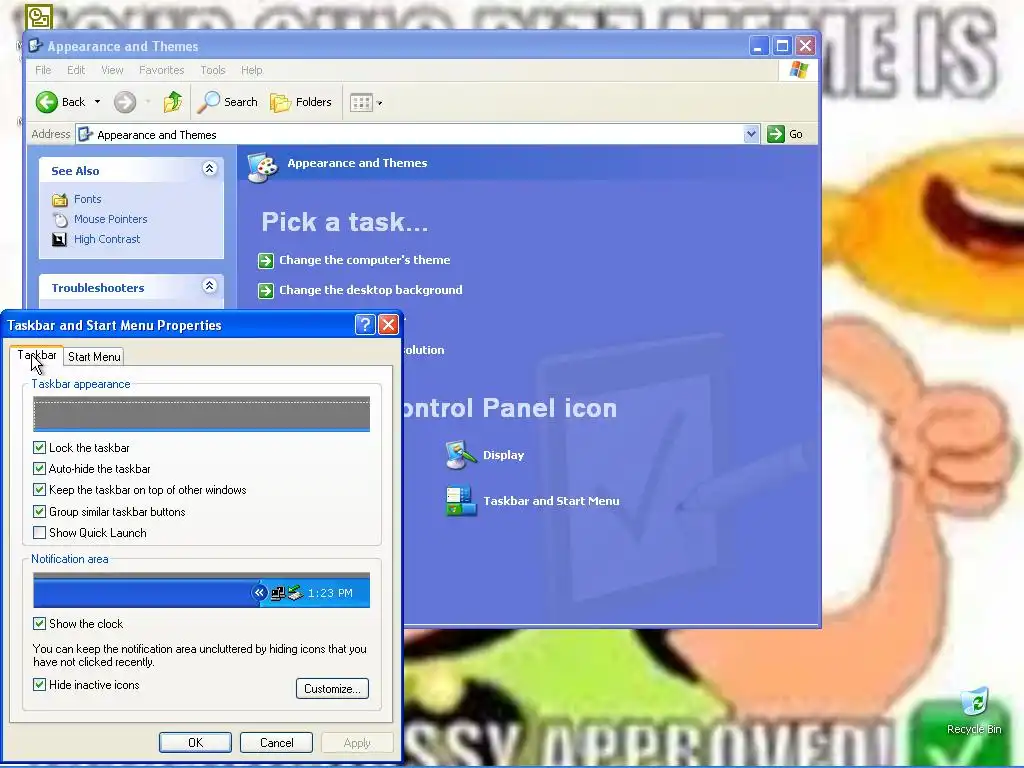
Task: Switch to the Start Menu tab
Action: 94,357
